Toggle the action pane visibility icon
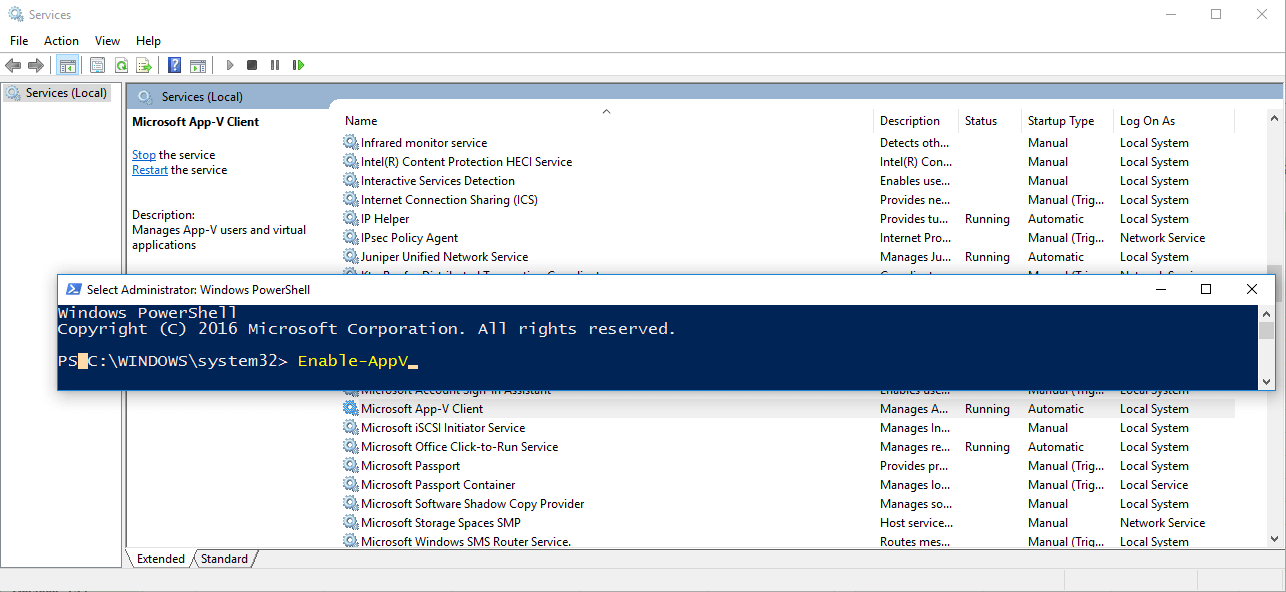The width and height of the screenshot is (1286, 592). (197, 65)
